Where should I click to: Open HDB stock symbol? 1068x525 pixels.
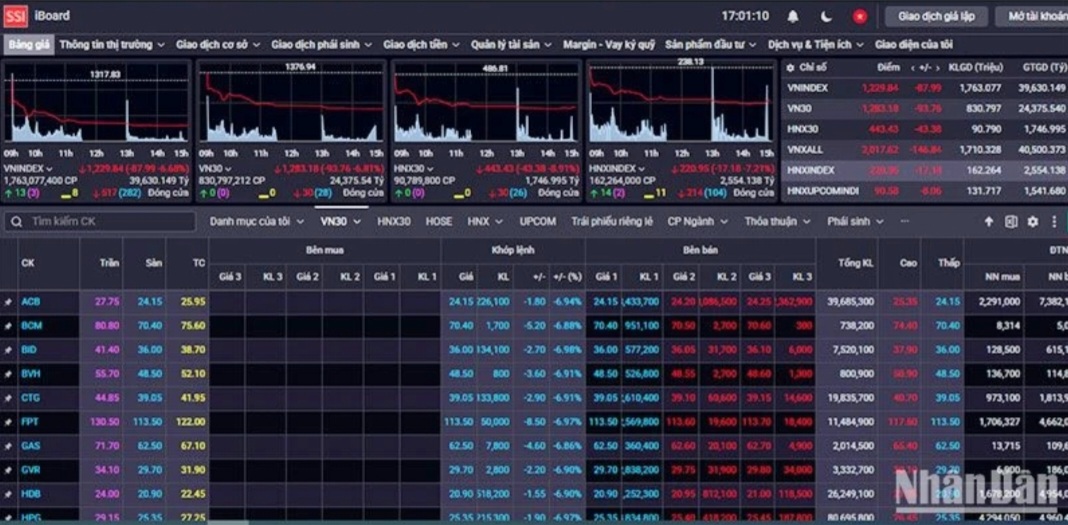[31, 494]
